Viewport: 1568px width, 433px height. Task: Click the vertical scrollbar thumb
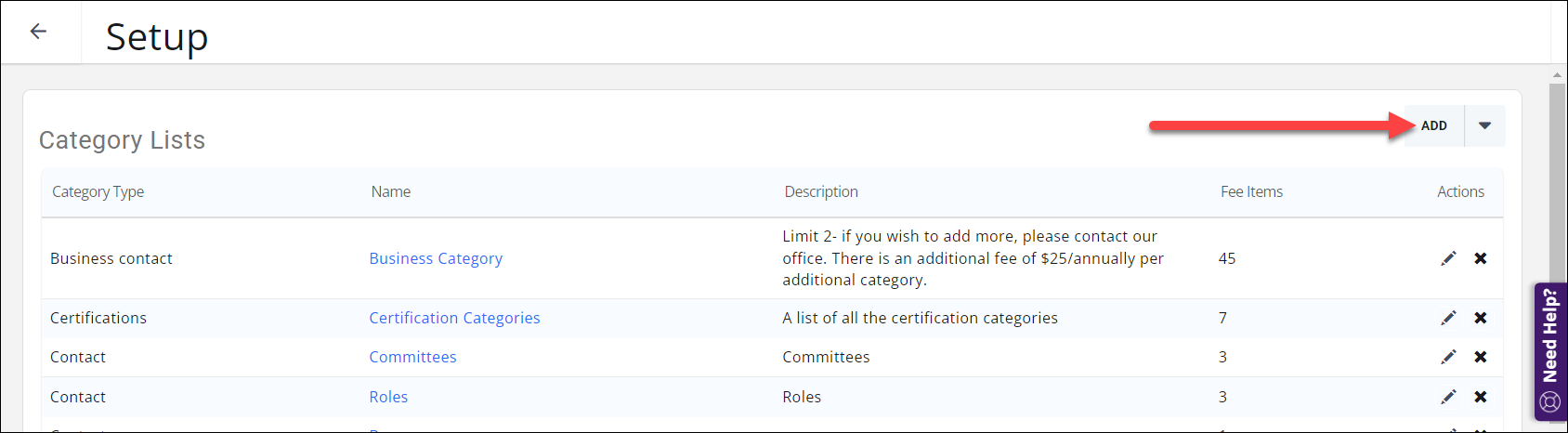click(x=1557, y=186)
